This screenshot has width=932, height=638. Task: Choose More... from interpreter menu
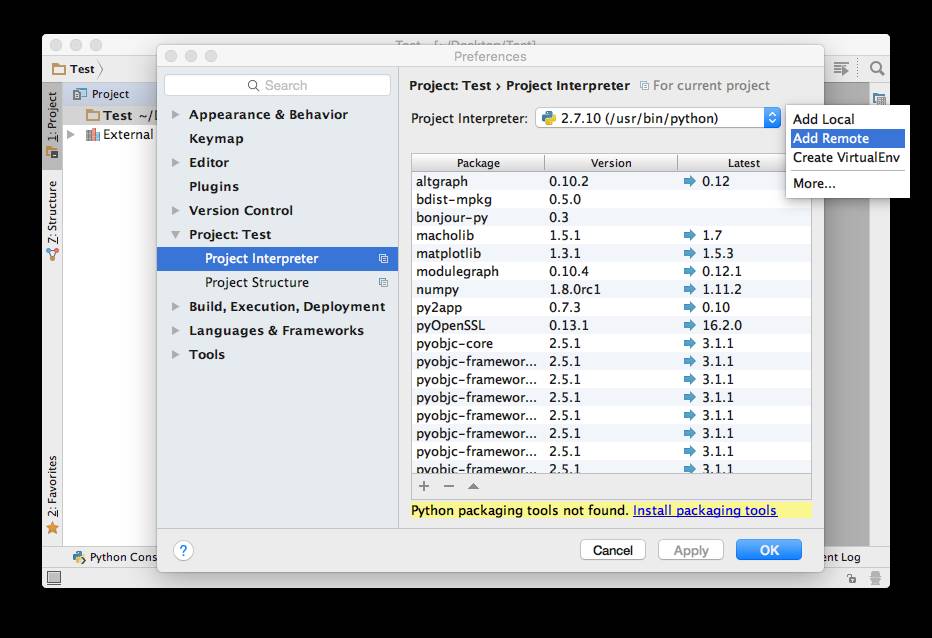(x=848, y=183)
